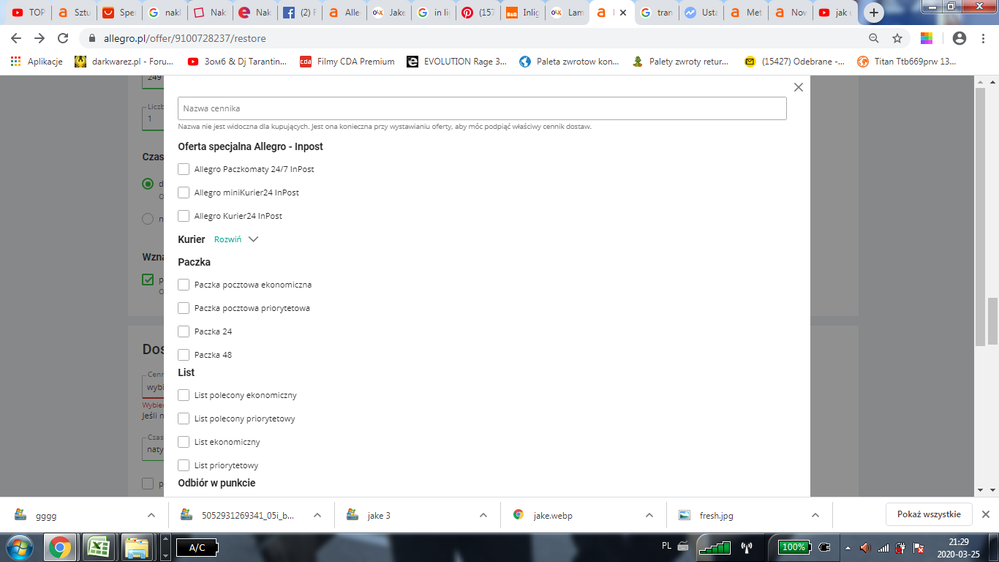
Task: Open Paleta zwrotow bookmark
Action: (x=569, y=61)
